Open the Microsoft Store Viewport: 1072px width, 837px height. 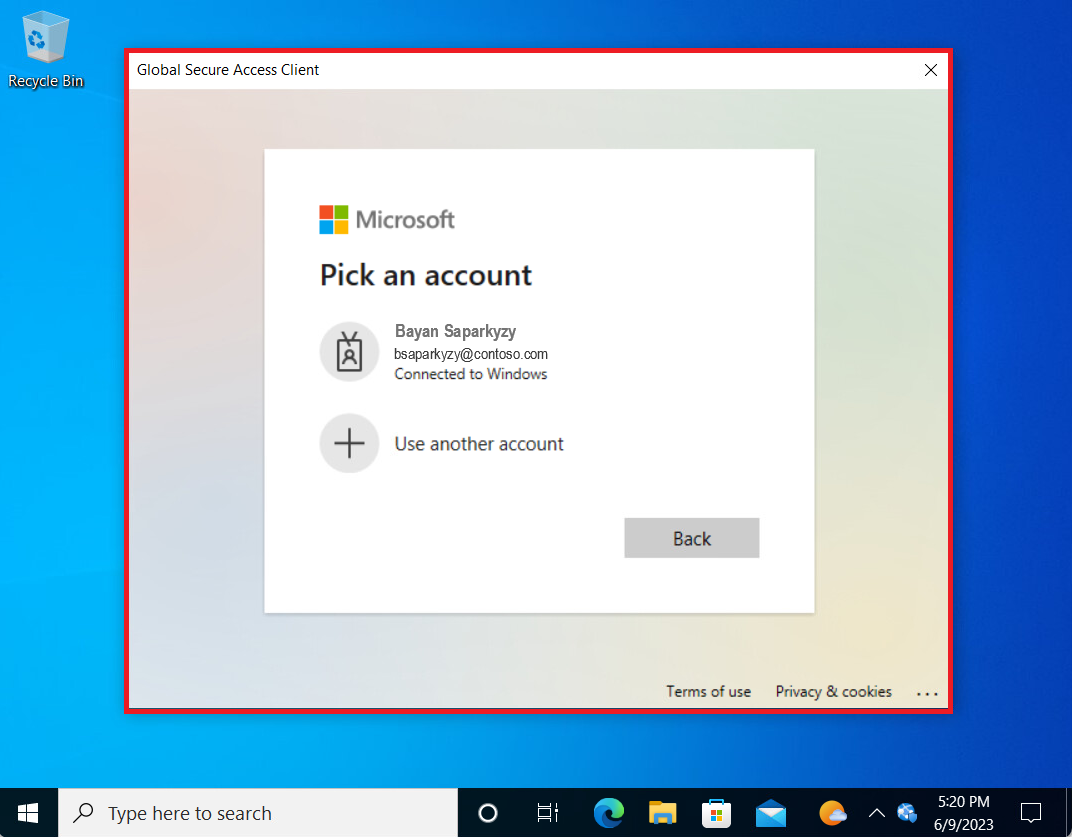click(716, 813)
